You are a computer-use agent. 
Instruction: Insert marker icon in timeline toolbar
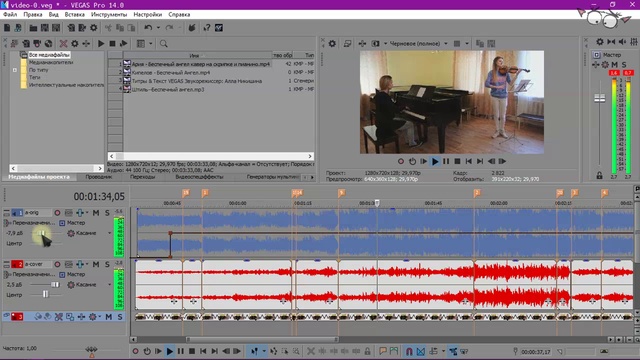tap(382, 351)
